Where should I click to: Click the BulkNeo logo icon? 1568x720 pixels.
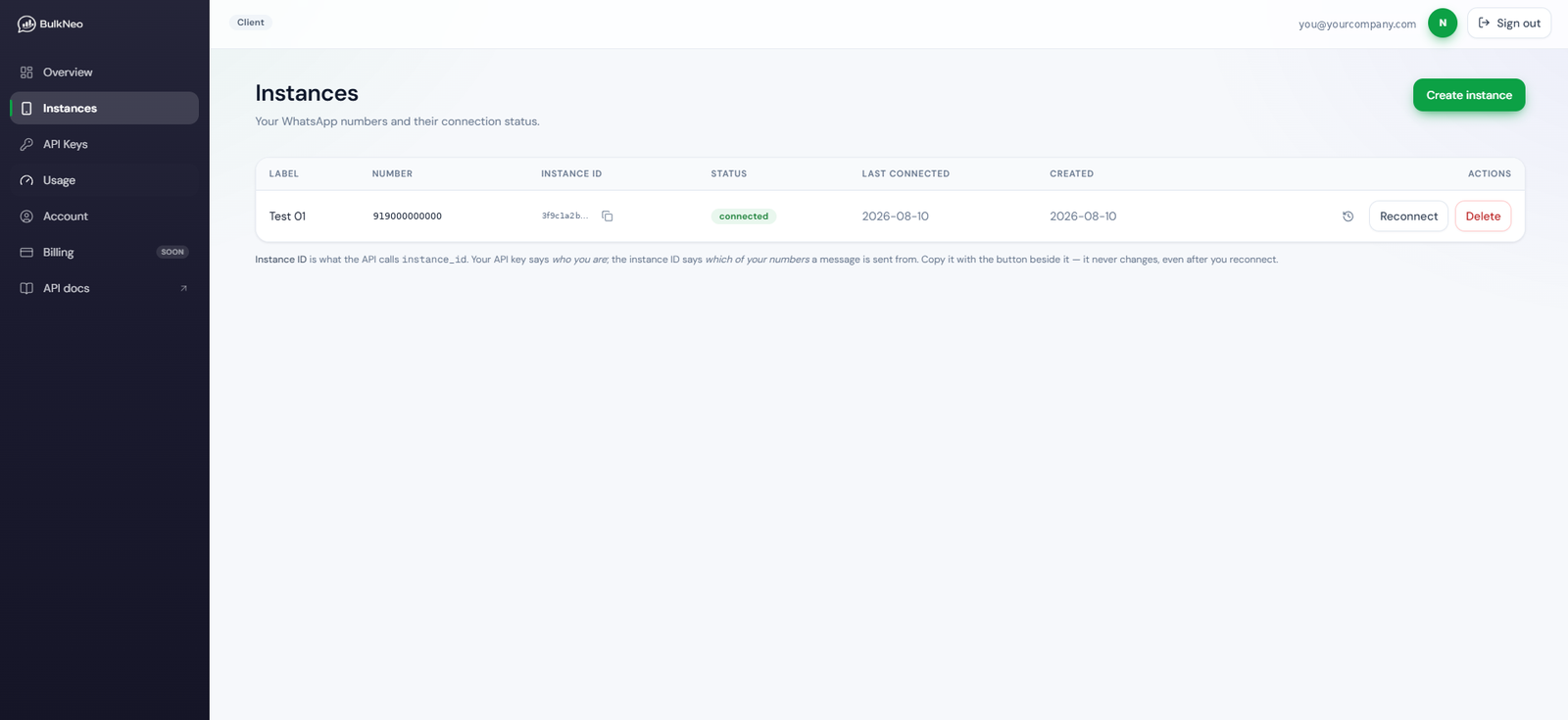(26, 24)
